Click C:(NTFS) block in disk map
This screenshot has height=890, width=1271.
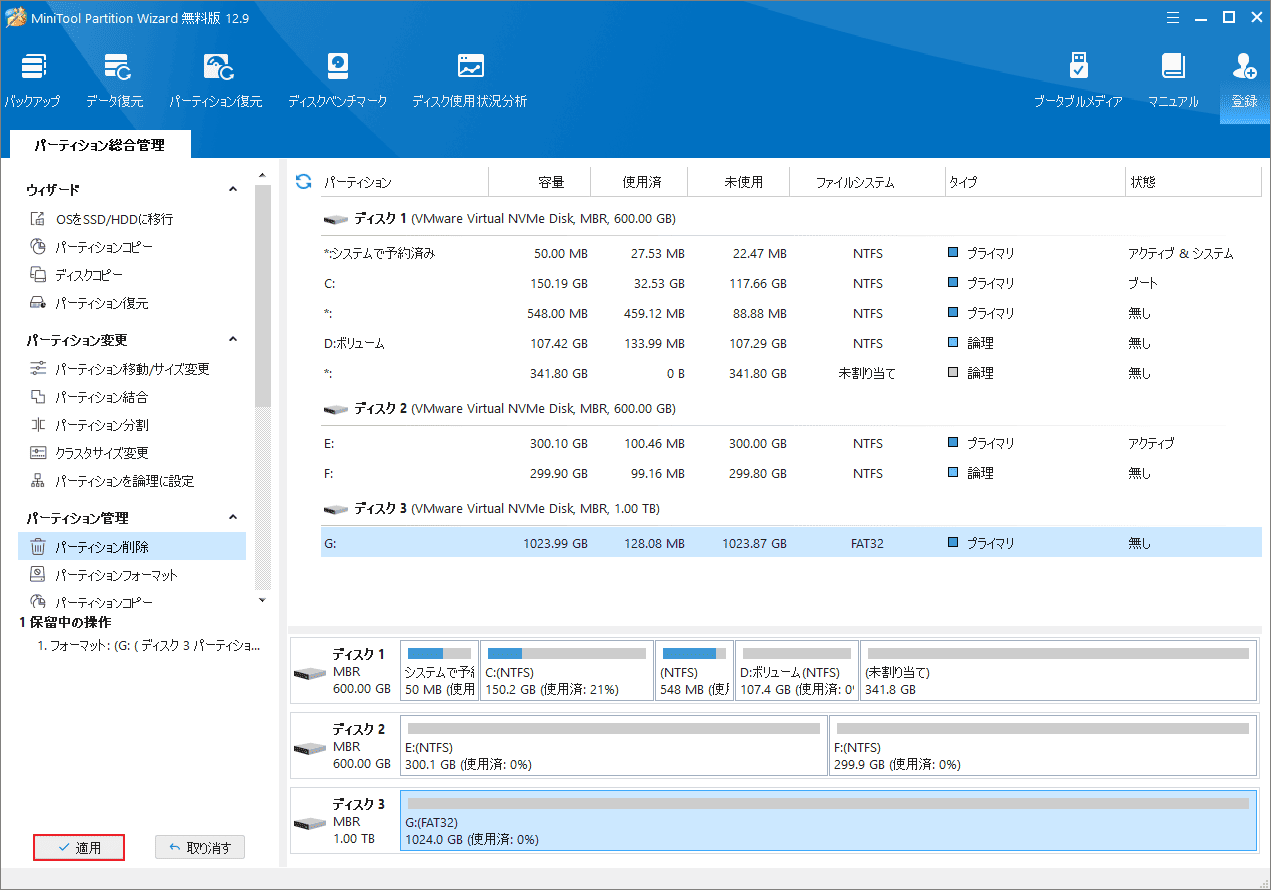click(x=566, y=671)
